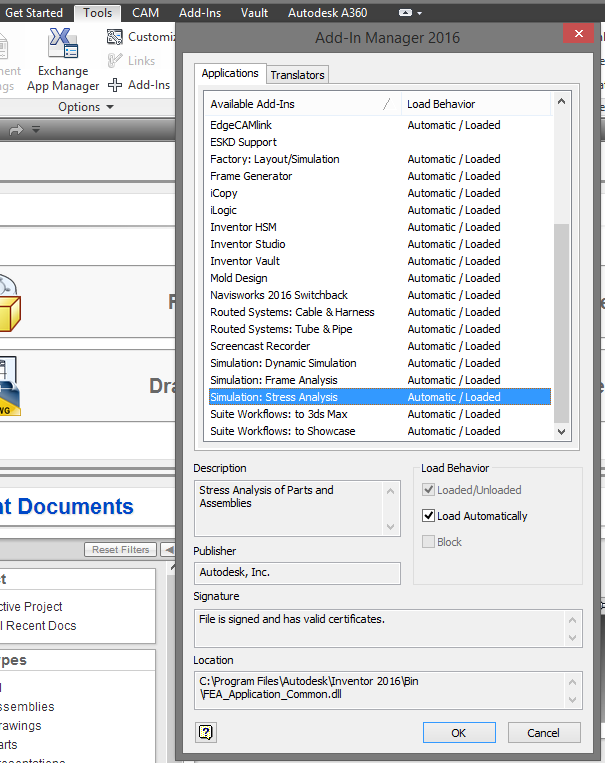Click the new part yellow cube icon
The image size is (605, 763).
tap(10, 303)
